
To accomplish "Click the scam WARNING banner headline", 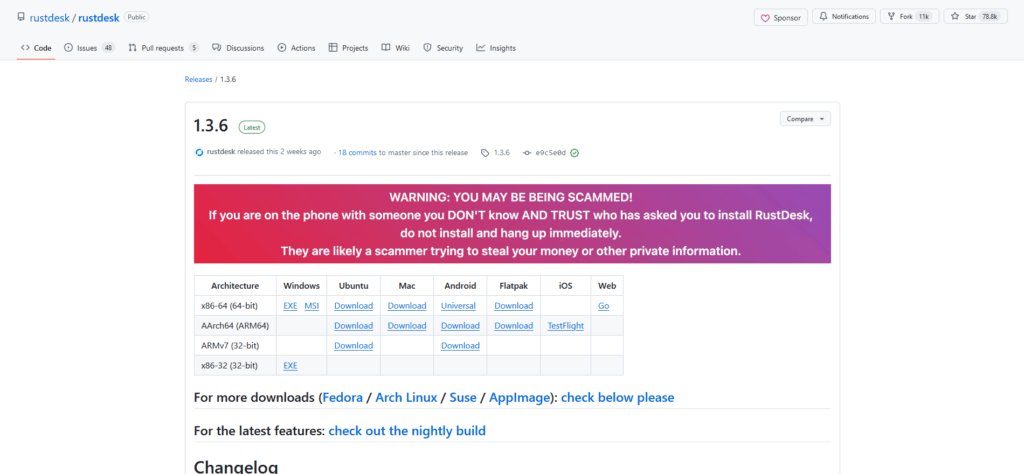I will (x=511, y=197).
